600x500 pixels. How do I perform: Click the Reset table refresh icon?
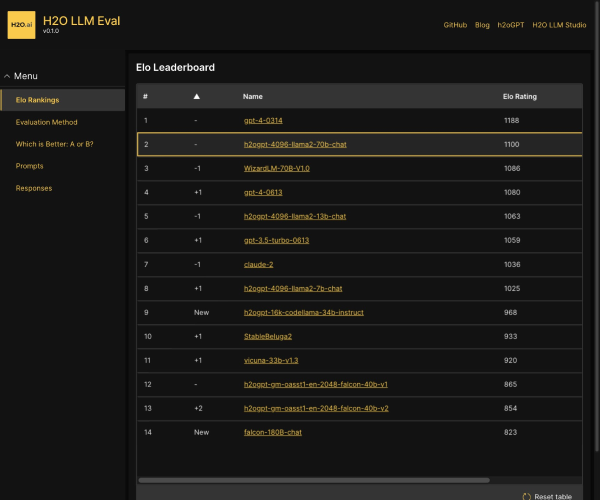[527, 496]
